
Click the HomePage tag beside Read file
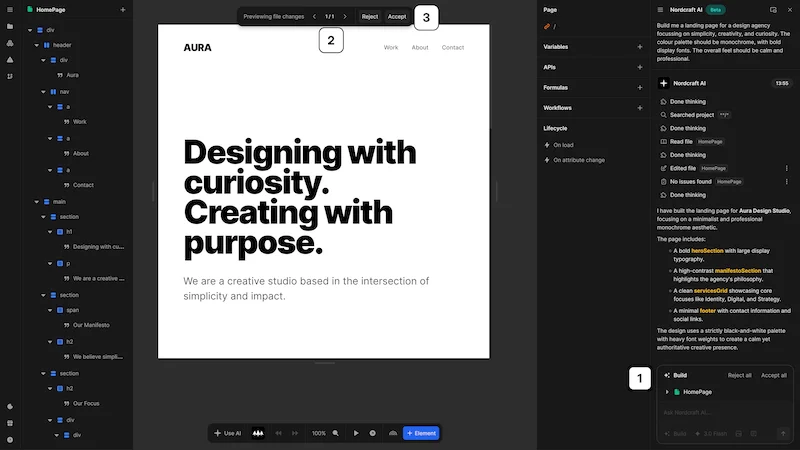pyautogui.click(x=710, y=142)
